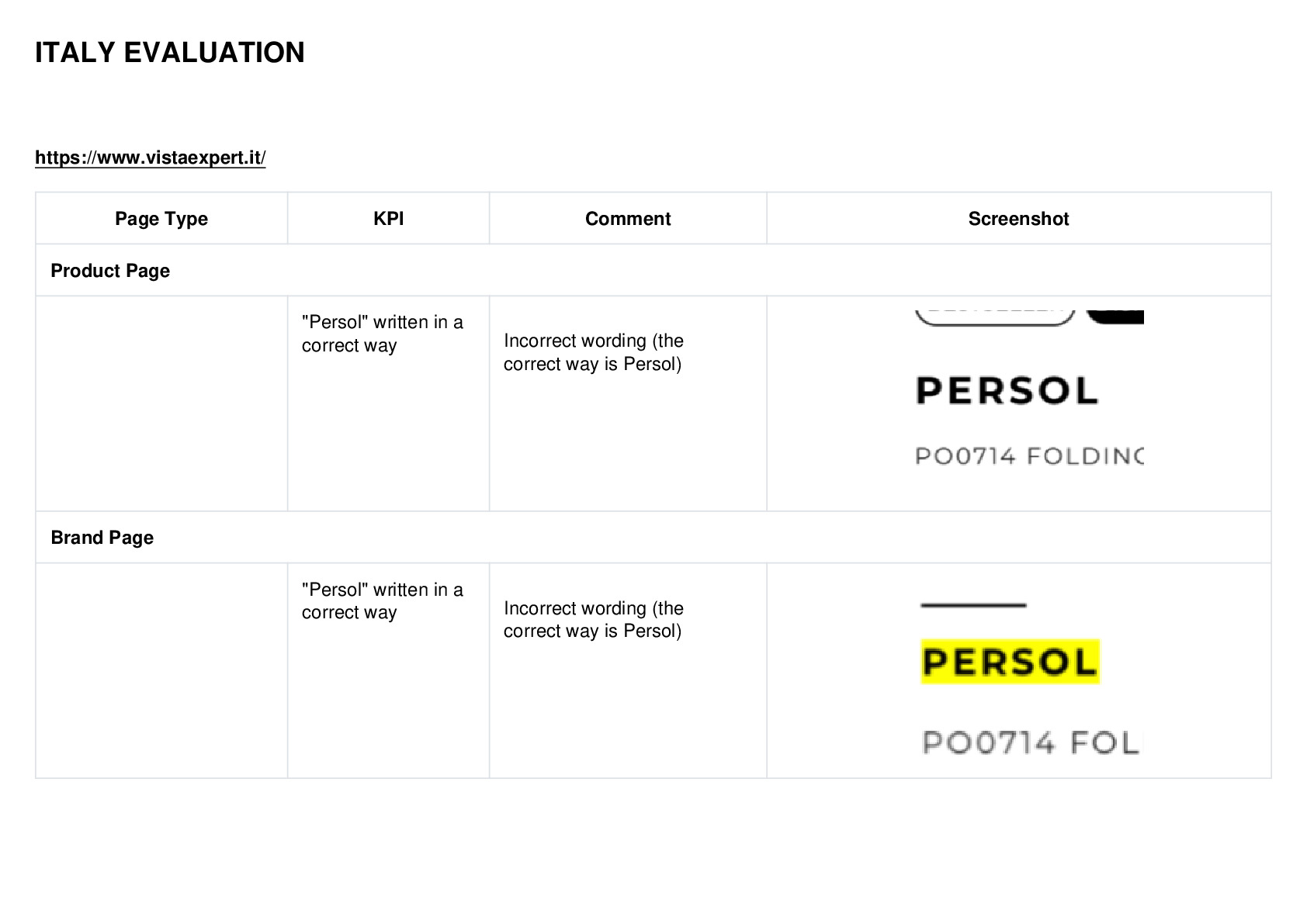Click the Product Page KPI text cell
The width and height of the screenshot is (1307, 924).
click(x=382, y=334)
